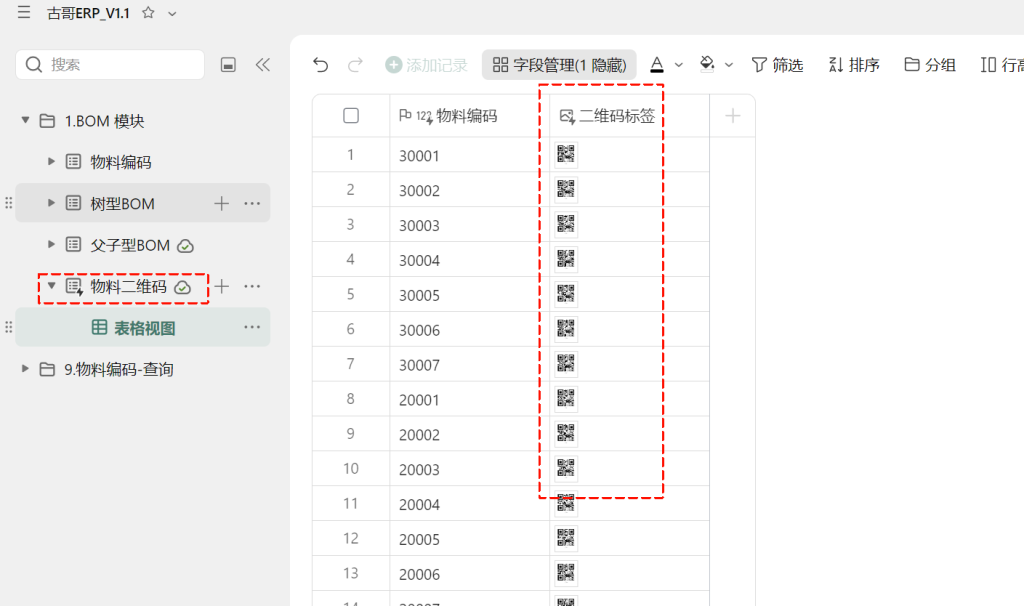Viewport: 1024px width, 606px height.
Task: Click the drag handle beside 树型BOM
Action: (8, 203)
